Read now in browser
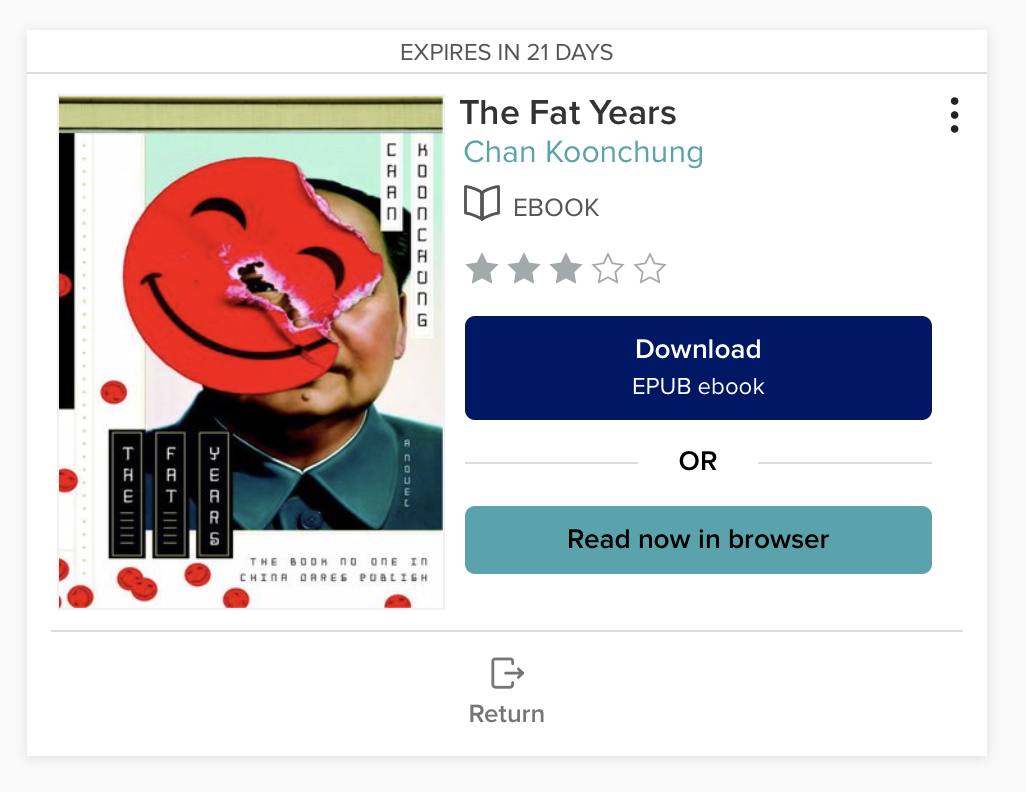 698,540
